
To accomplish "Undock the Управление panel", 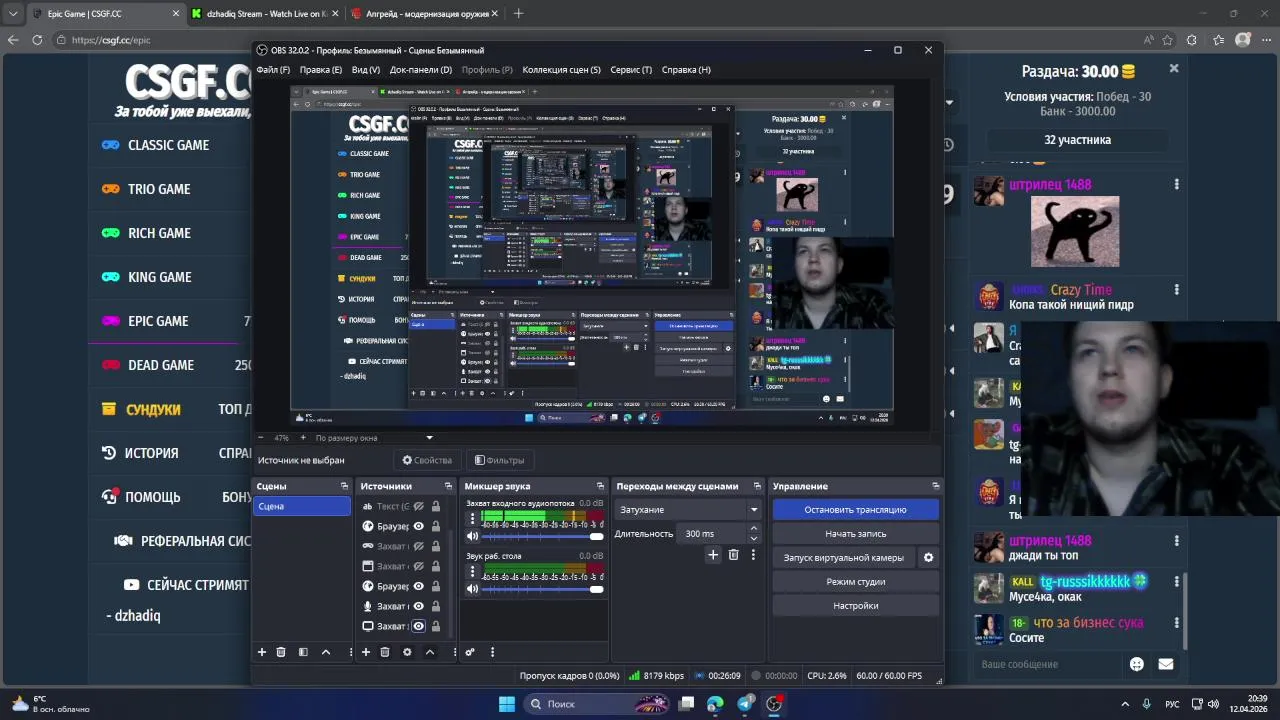I will click(936, 486).
